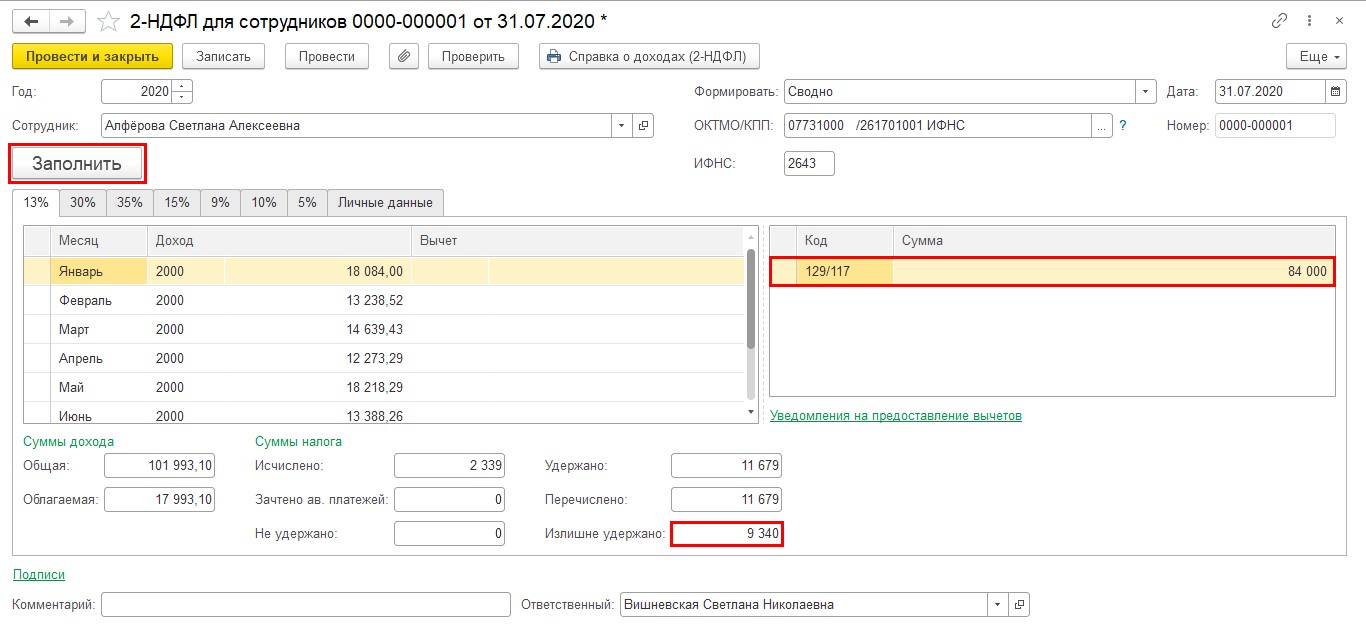Expand the Формировать dropdown
The width and height of the screenshot is (1366, 629).
click(1145, 91)
